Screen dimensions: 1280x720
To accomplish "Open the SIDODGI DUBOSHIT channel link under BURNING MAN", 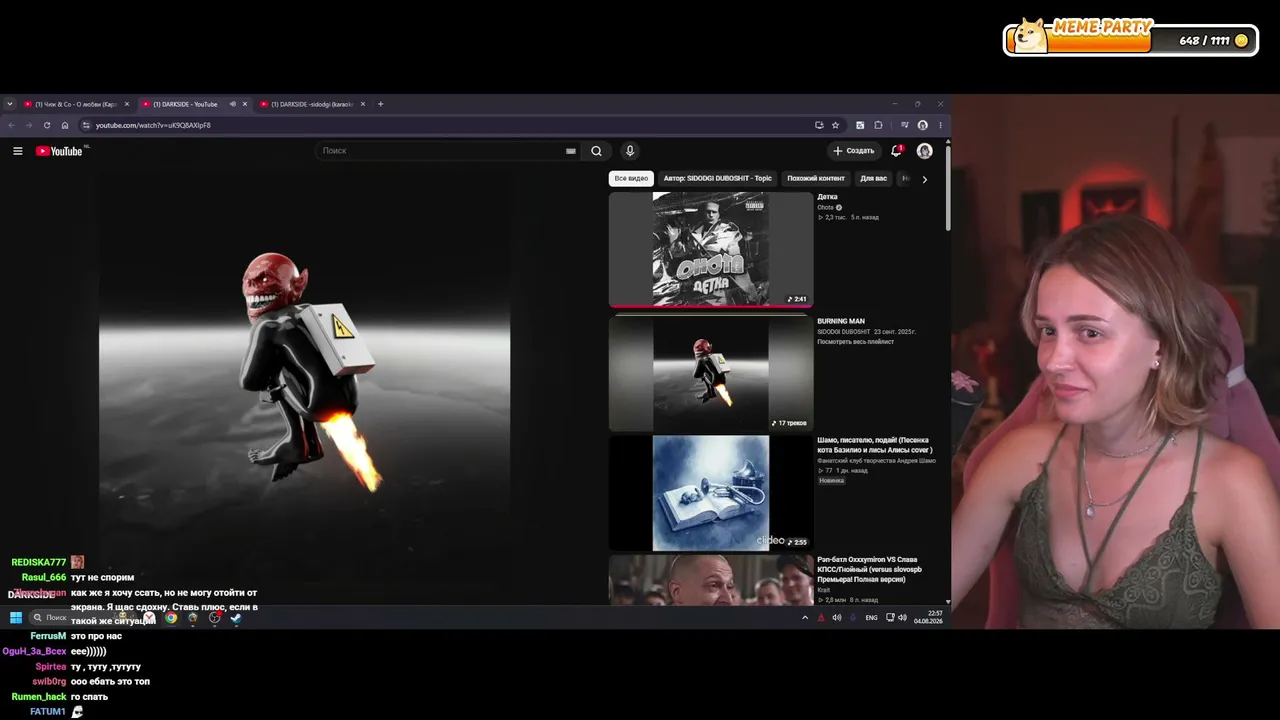I will [842, 332].
